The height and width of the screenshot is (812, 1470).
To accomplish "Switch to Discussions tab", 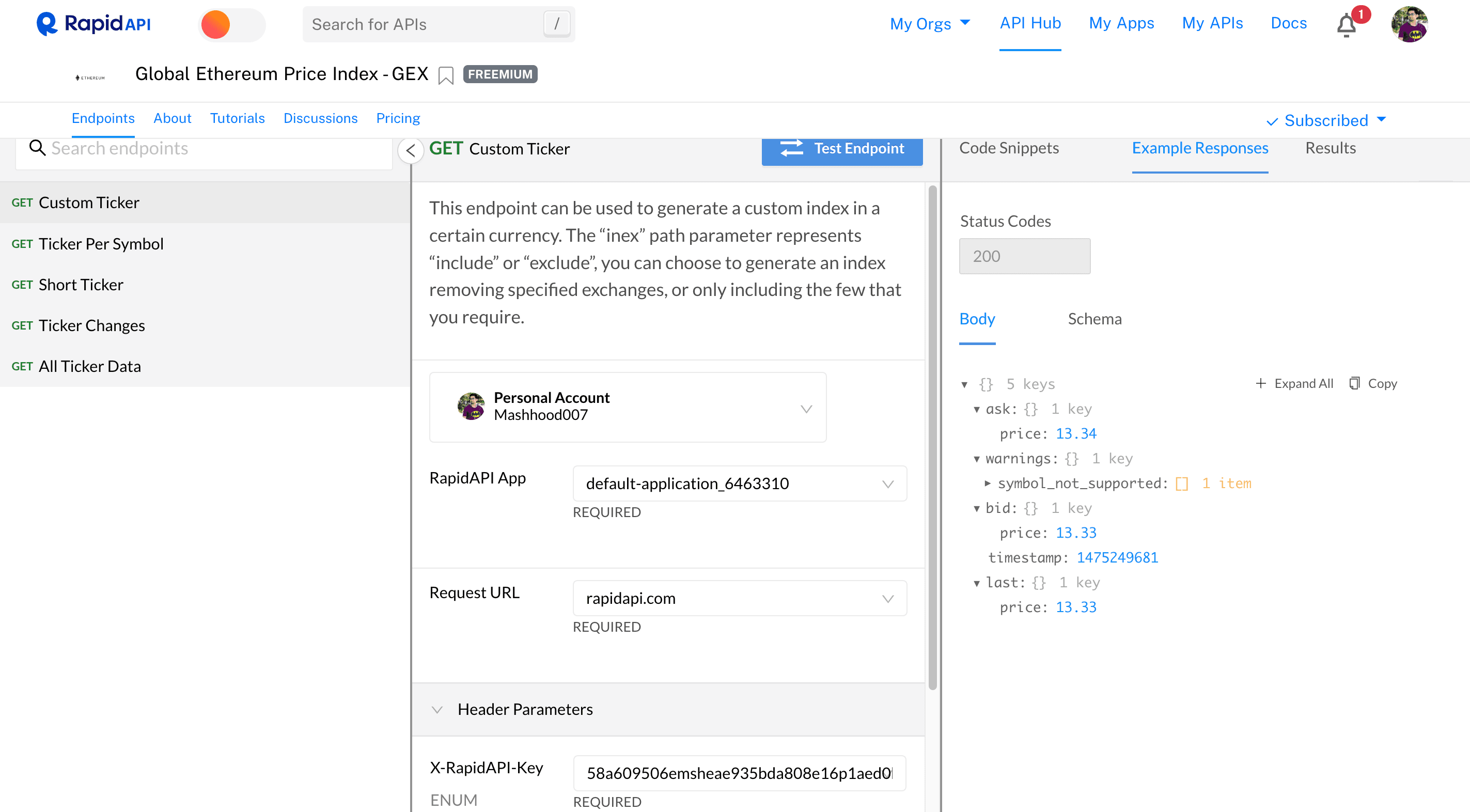I will point(321,118).
